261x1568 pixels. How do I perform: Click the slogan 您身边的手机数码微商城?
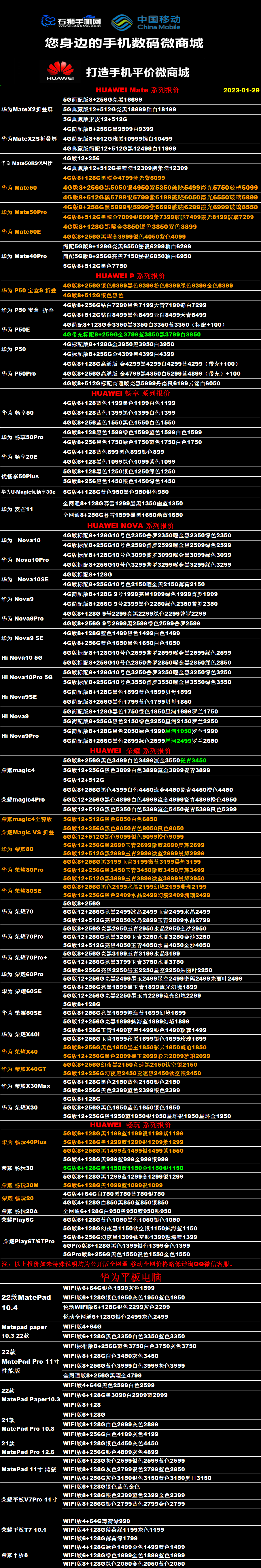pyautogui.click(x=124, y=43)
